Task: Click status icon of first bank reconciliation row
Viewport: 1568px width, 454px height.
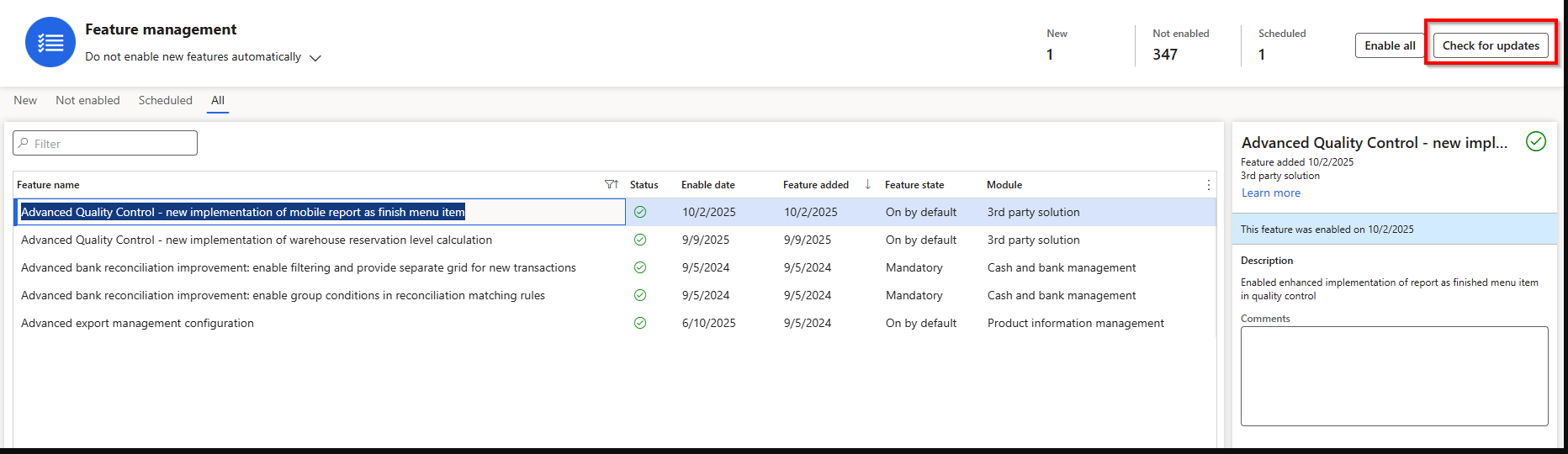Action: (x=640, y=267)
